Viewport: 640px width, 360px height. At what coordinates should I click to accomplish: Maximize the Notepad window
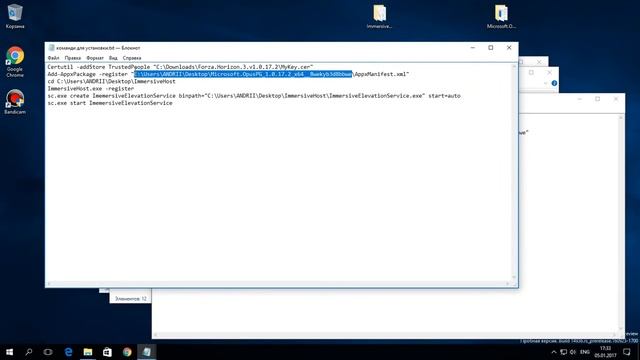pos(491,48)
